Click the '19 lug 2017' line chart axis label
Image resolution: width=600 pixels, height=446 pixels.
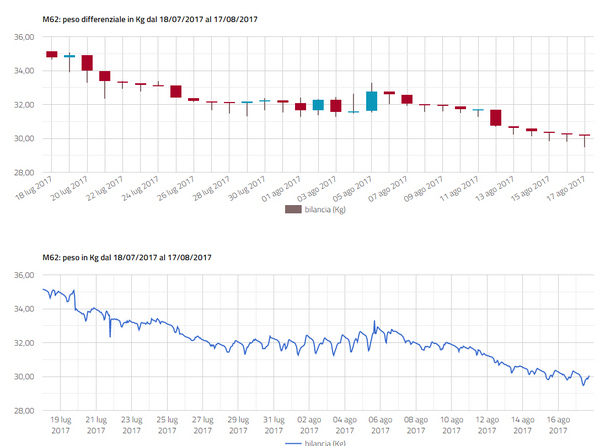click(x=60, y=425)
